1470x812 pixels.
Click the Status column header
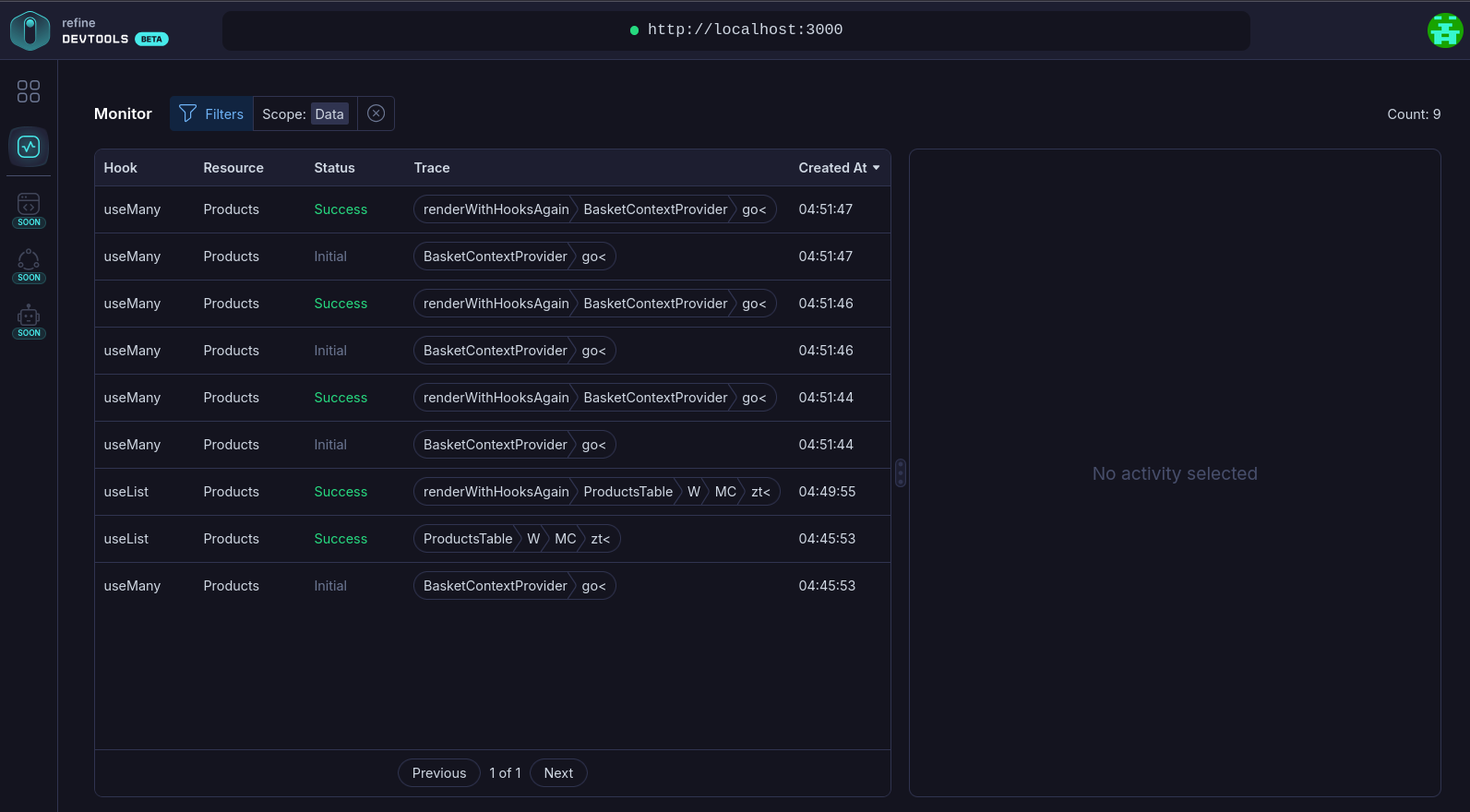pyautogui.click(x=334, y=168)
